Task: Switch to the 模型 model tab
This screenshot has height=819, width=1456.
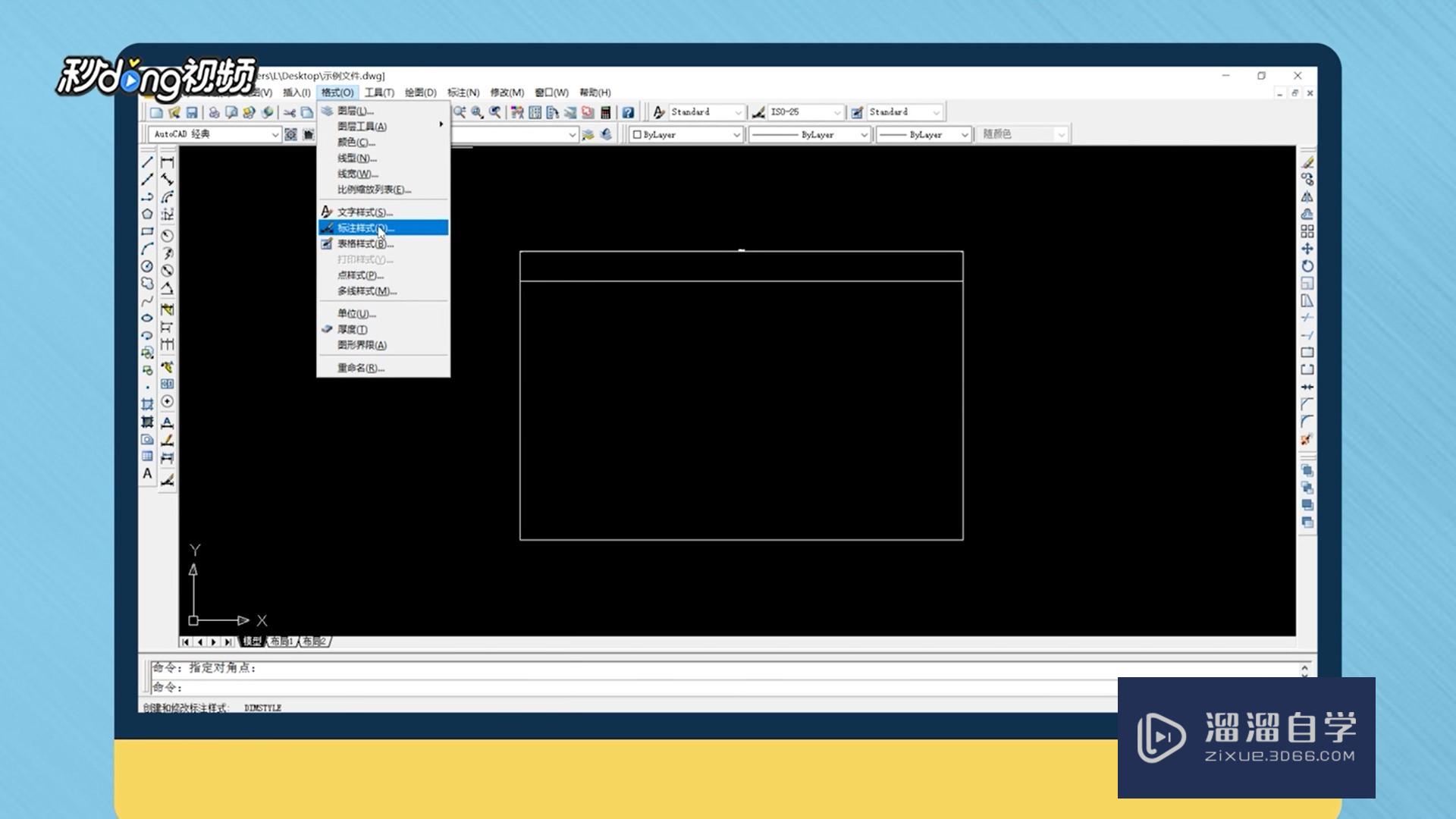Action: coord(252,642)
